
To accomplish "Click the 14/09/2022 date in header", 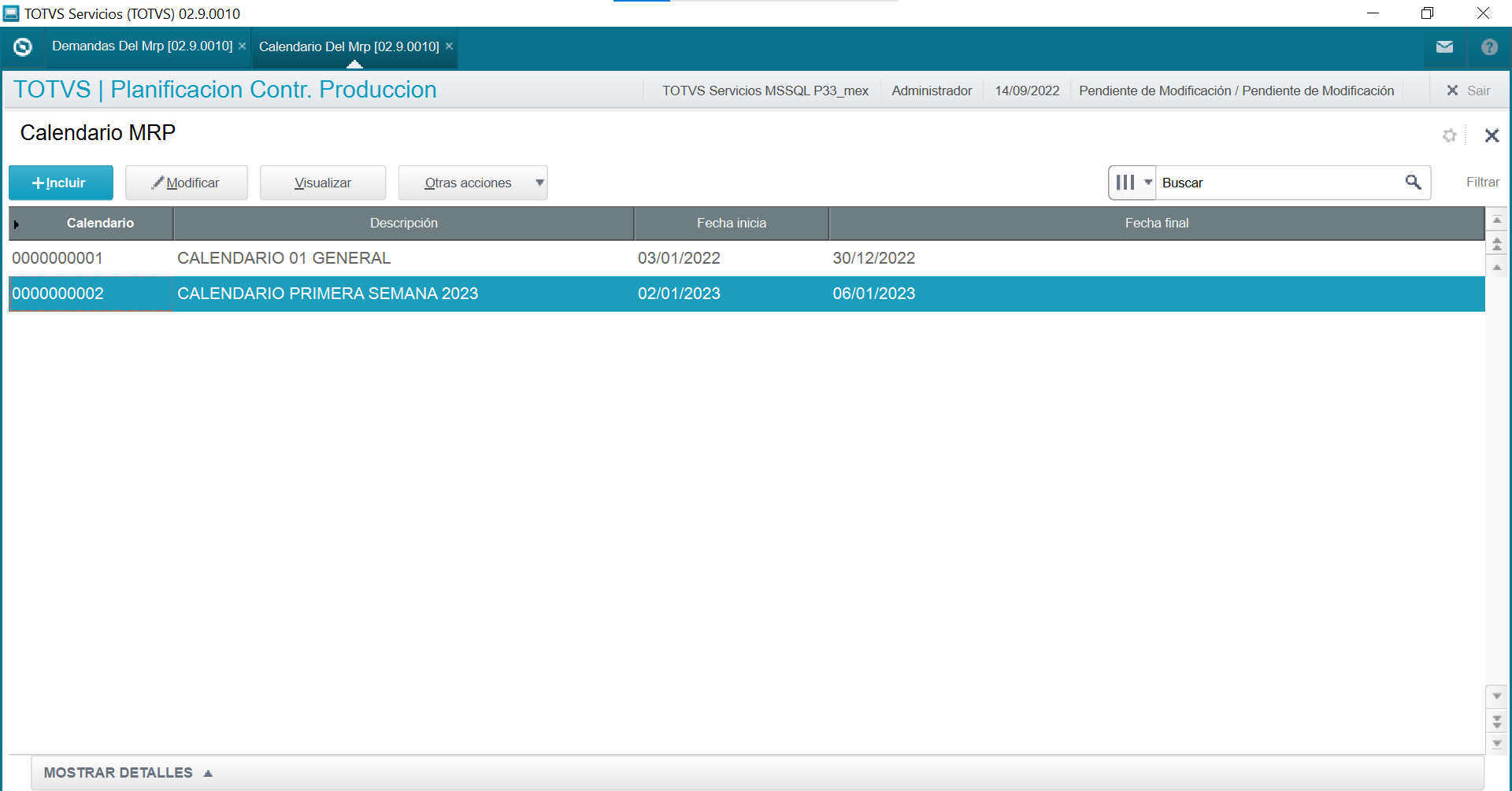I will (x=1027, y=91).
